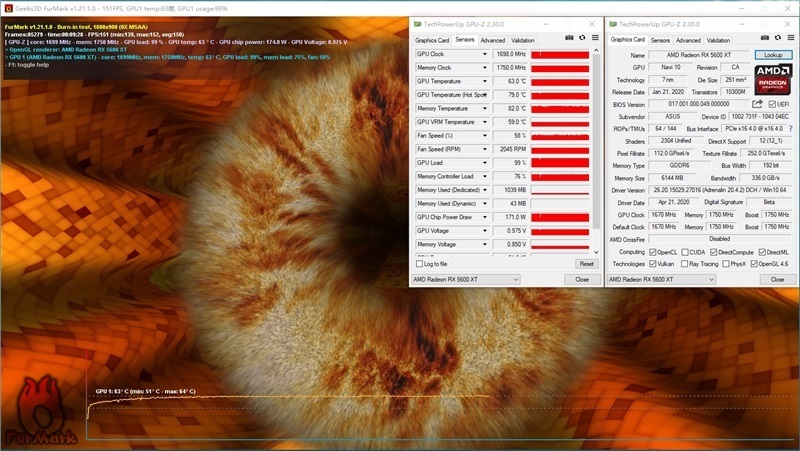Click the BIOS share/export icon
This screenshot has height=451, width=800.
click(x=757, y=104)
